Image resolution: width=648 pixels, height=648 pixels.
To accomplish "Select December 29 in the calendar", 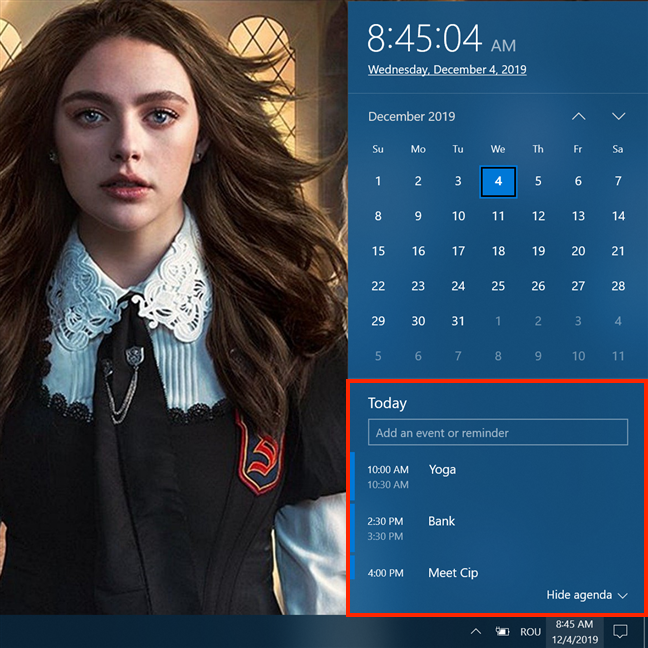I will click(x=378, y=321).
